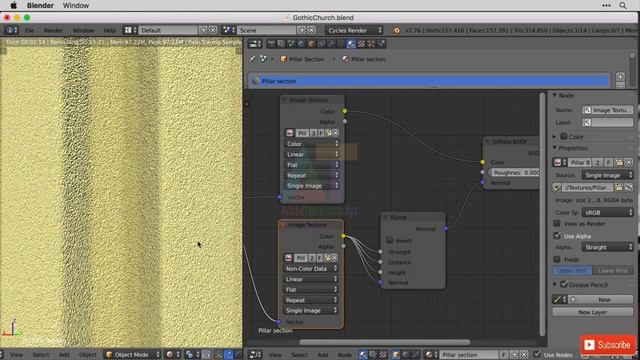This screenshot has height=360, width=640.
Task: Browse image in bottom Image Texture node
Action: (289, 258)
